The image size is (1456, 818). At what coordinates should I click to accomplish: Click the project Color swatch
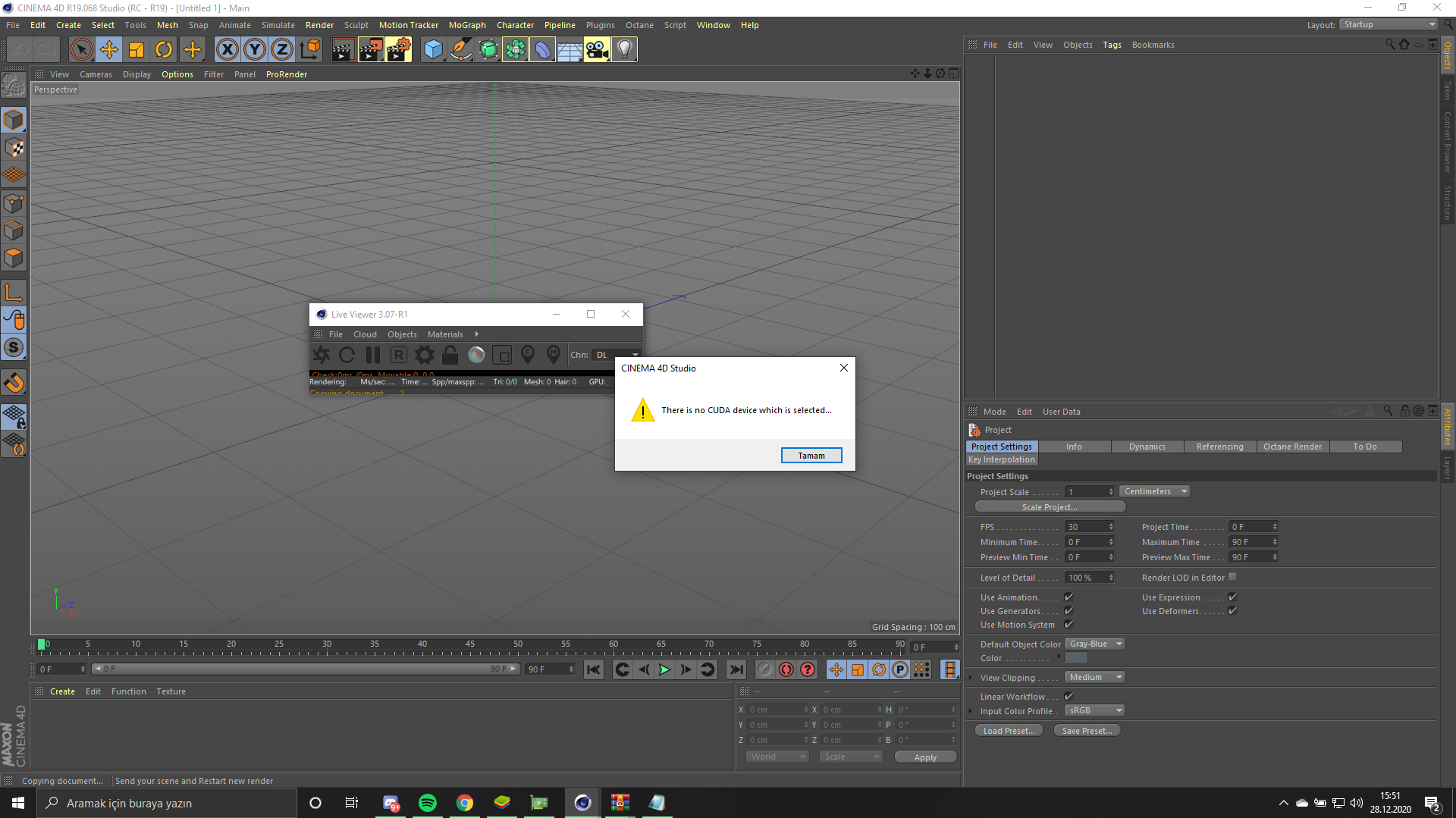point(1075,658)
